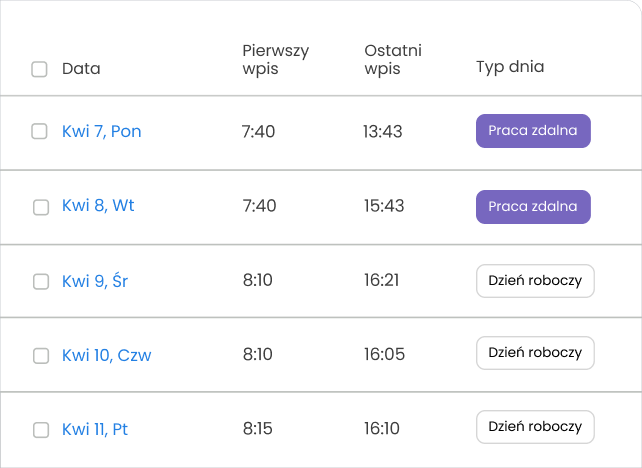
Task: Open the Kwi 11, Pt date link
Action: 95,430
